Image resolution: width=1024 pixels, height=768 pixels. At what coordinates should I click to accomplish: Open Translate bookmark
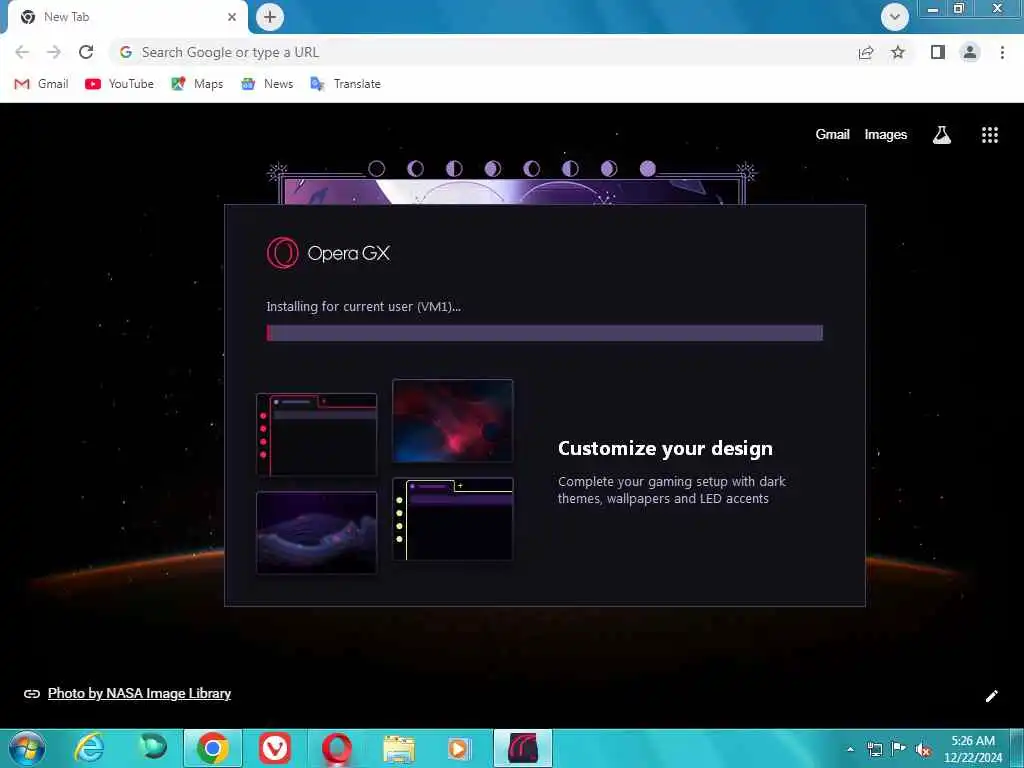[345, 84]
